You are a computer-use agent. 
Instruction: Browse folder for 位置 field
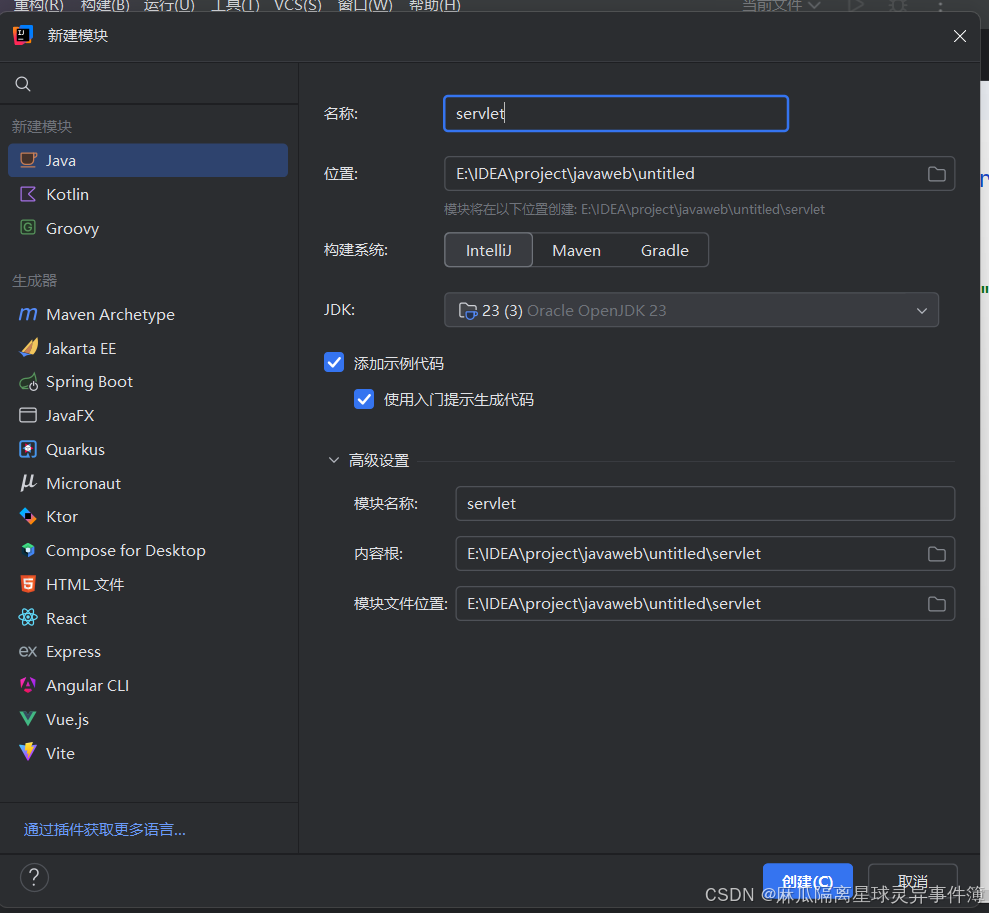point(937,174)
